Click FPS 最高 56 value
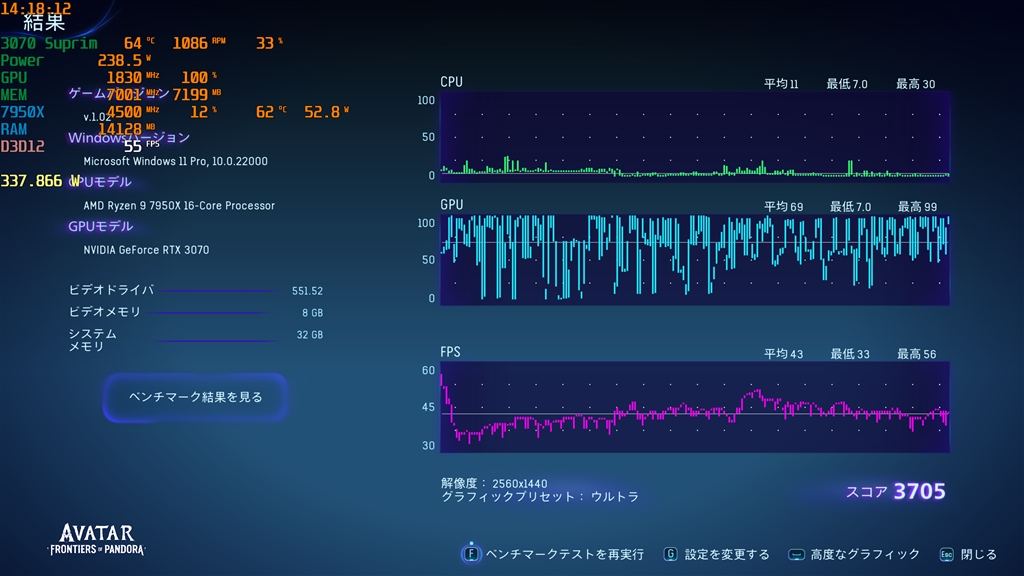The image size is (1024, 576). [916, 354]
